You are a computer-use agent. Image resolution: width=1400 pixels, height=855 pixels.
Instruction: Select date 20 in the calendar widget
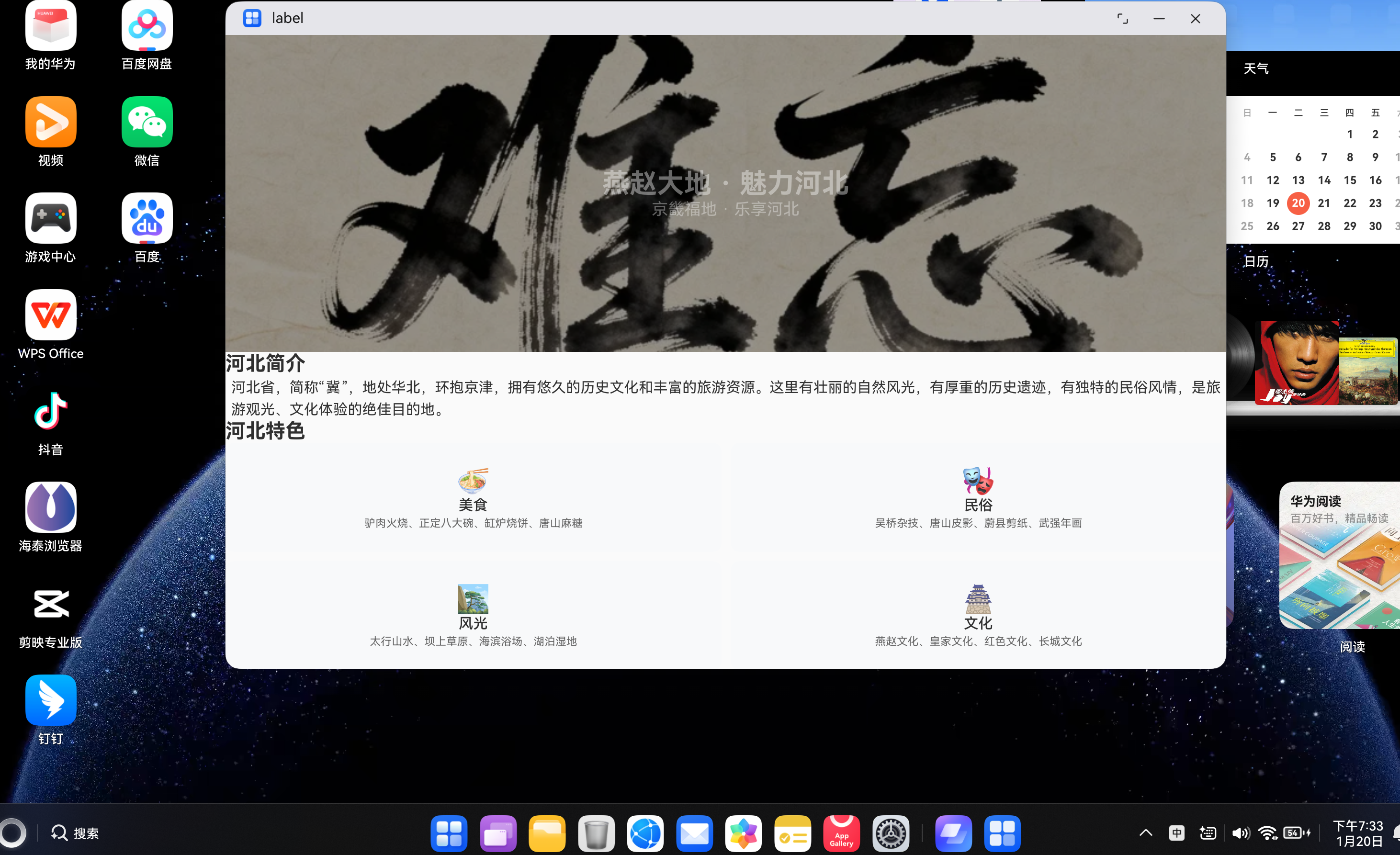point(1298,203)
